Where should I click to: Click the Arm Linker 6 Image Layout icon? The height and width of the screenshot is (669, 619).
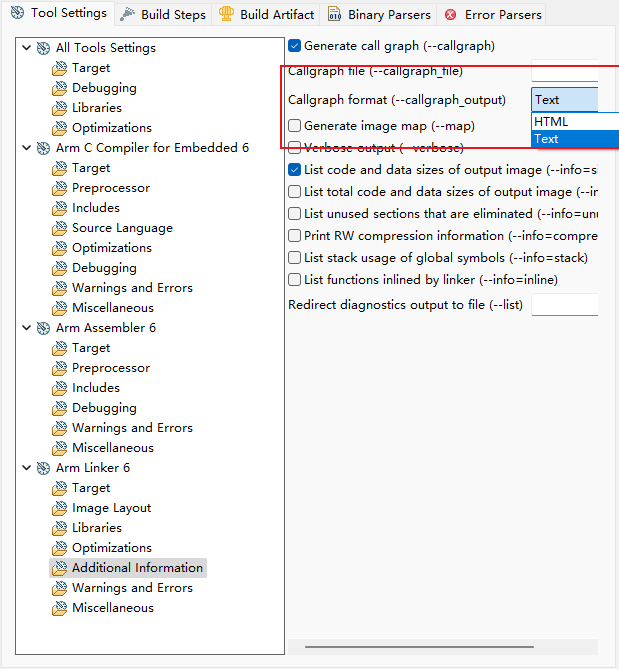[x=60, y=508]
